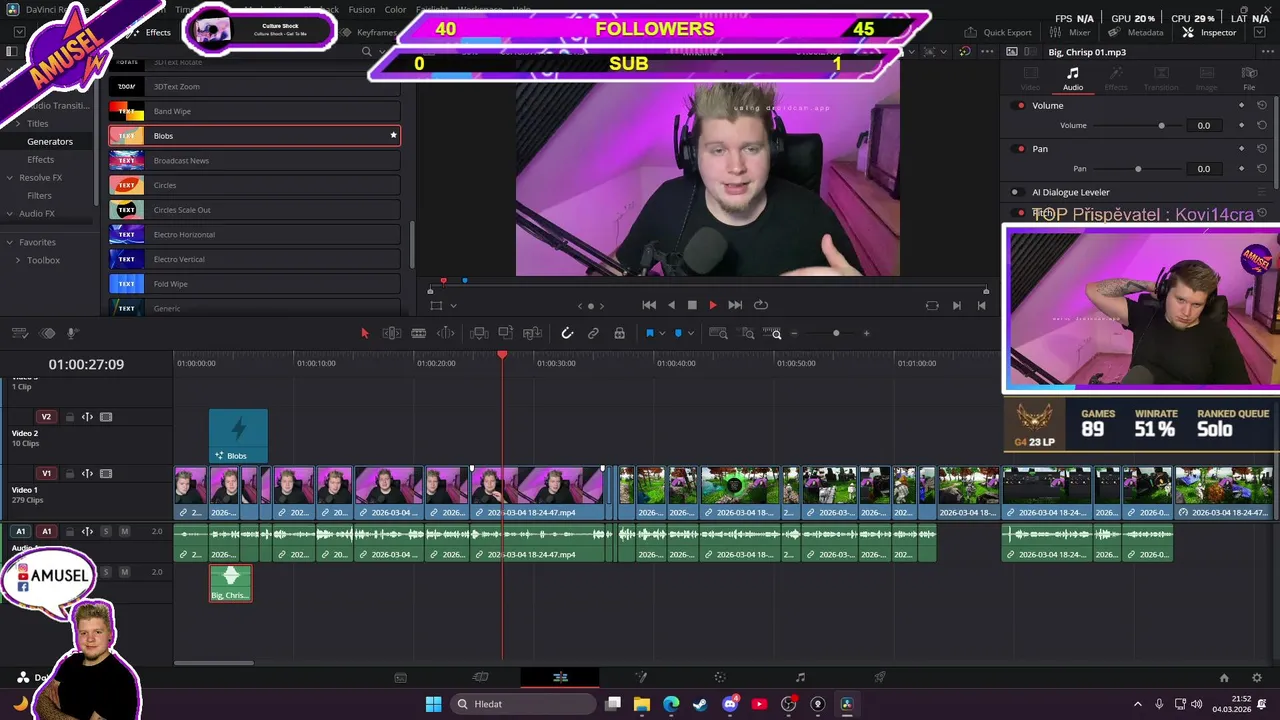Open the Inspector panel button
This screenshot has width=1280, height=720.
tap(1209, 32)
